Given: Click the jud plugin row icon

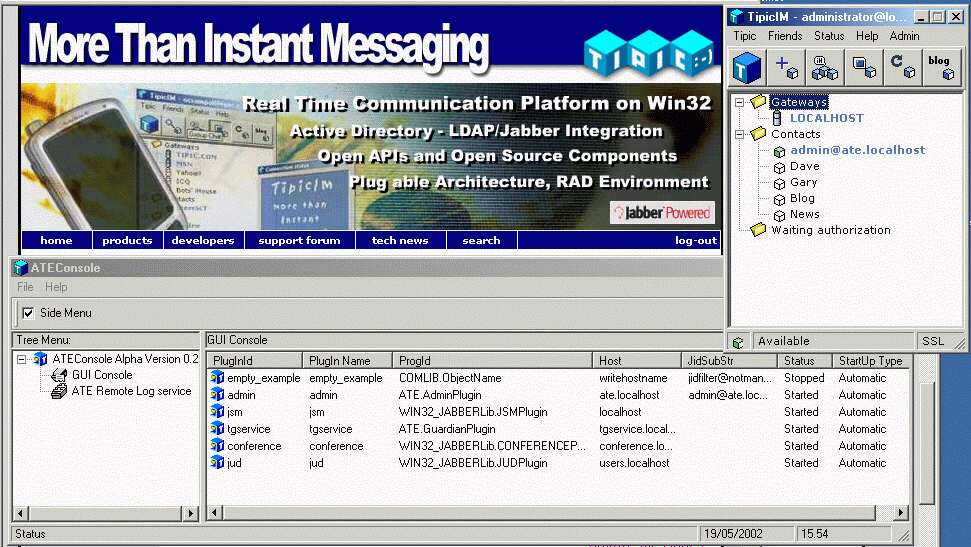Looking at the screenshot, I should (x=217, y=462).
